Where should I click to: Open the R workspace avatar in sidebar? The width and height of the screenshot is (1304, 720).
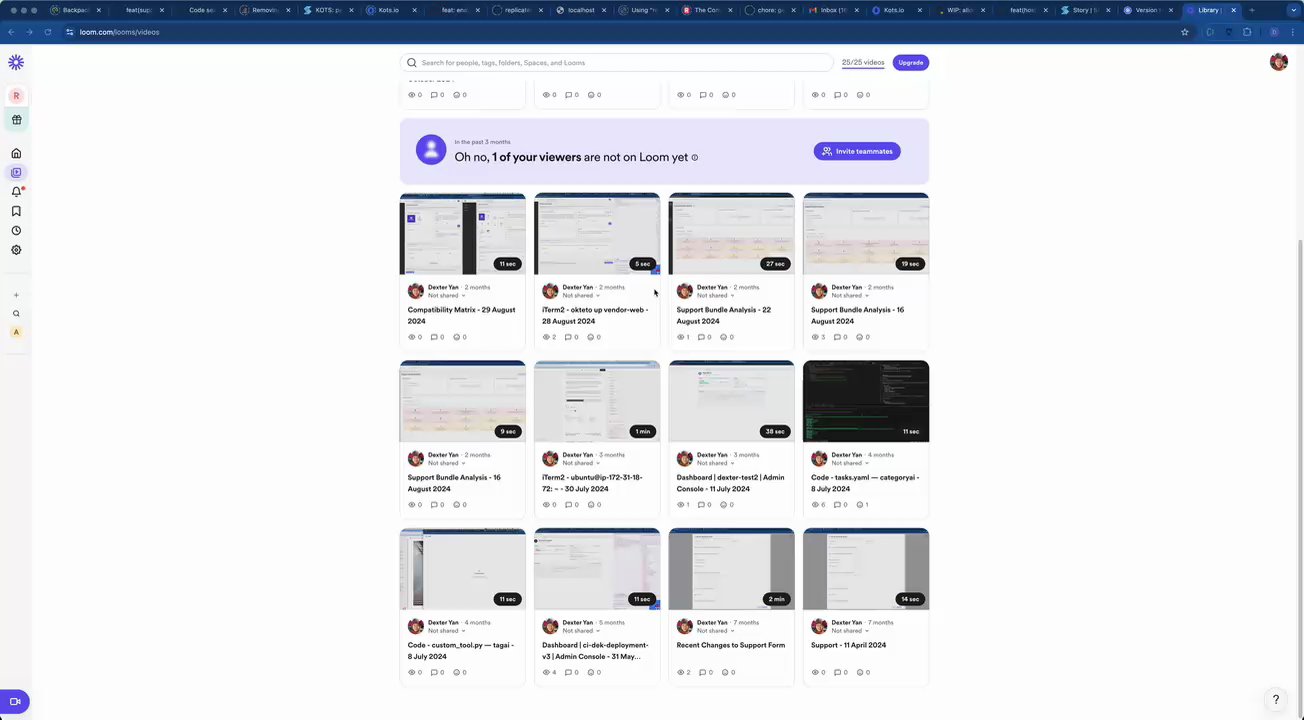[16, 96]
